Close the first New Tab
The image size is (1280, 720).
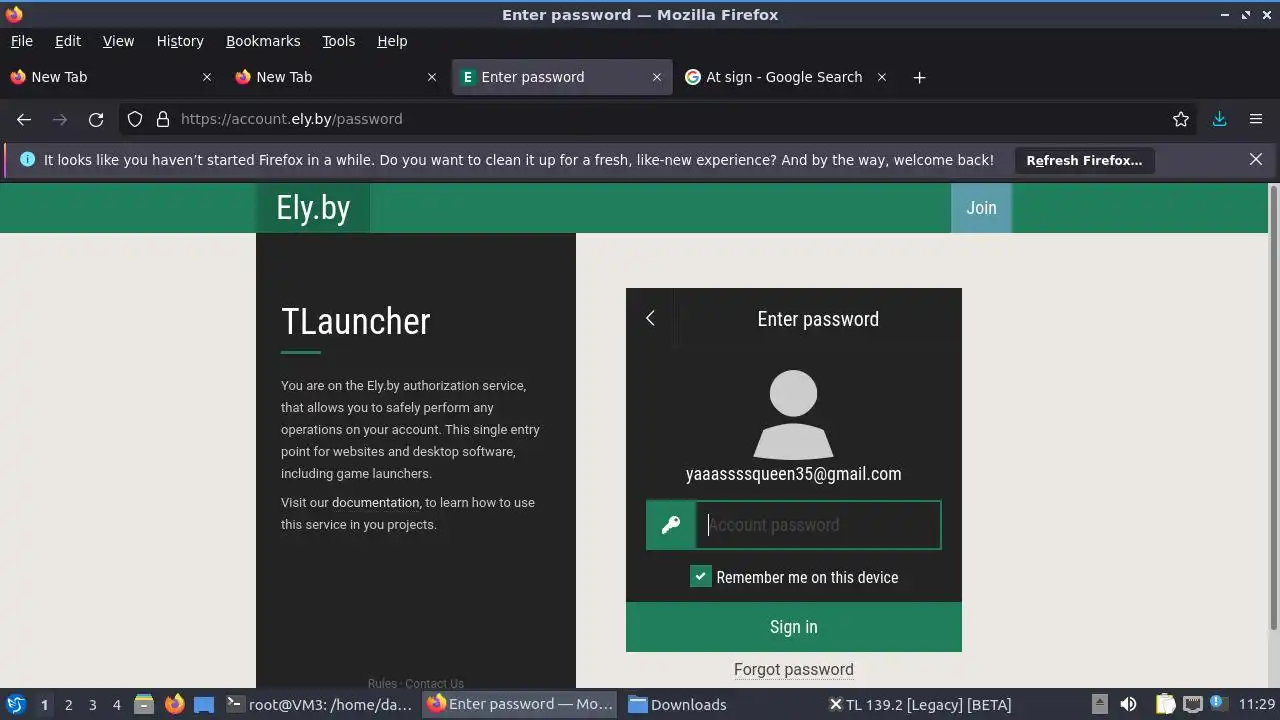tap(207, 77)
